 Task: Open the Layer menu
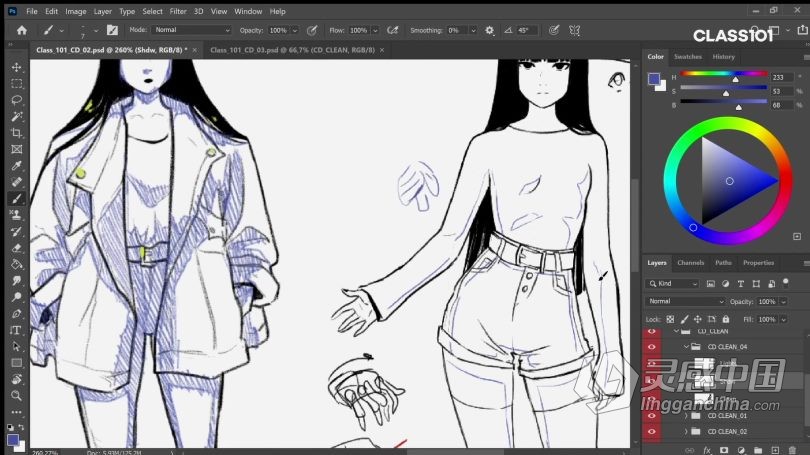pos(102,11)
